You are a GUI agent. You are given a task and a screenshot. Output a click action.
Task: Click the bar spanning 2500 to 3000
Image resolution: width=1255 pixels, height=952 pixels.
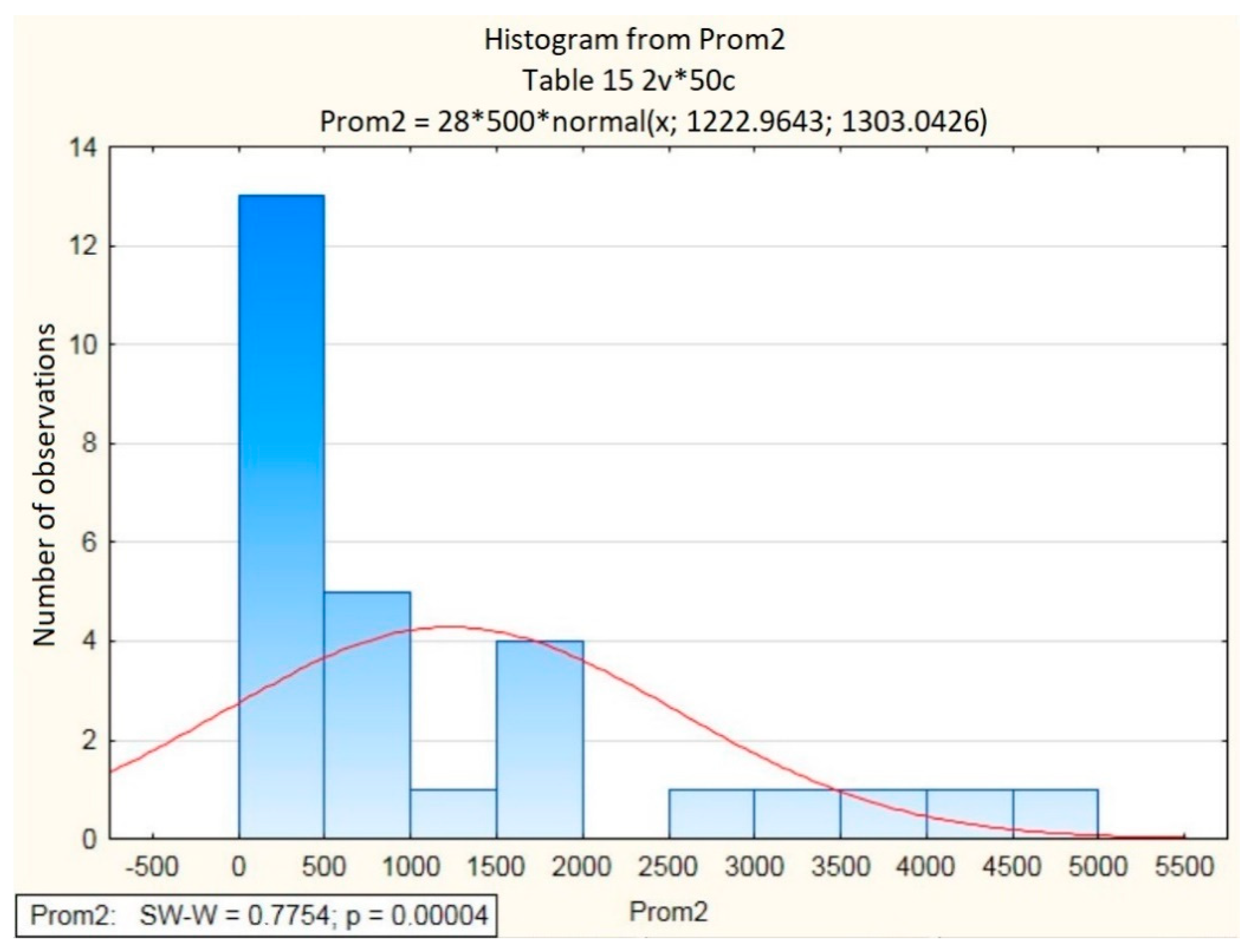(x=712, y=814)
